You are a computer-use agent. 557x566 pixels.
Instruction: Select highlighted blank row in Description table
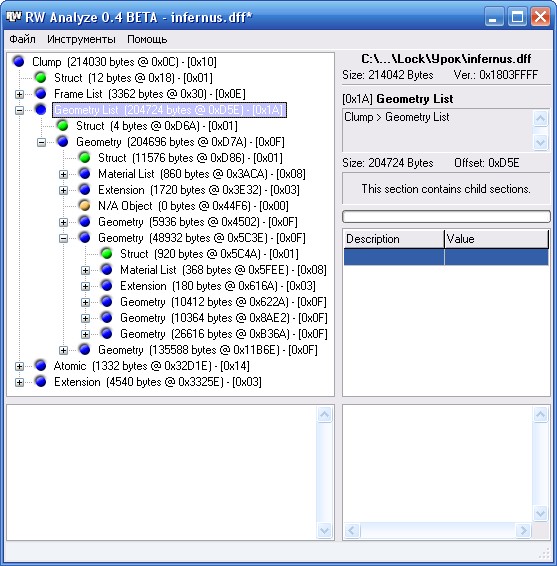point(446,257)
